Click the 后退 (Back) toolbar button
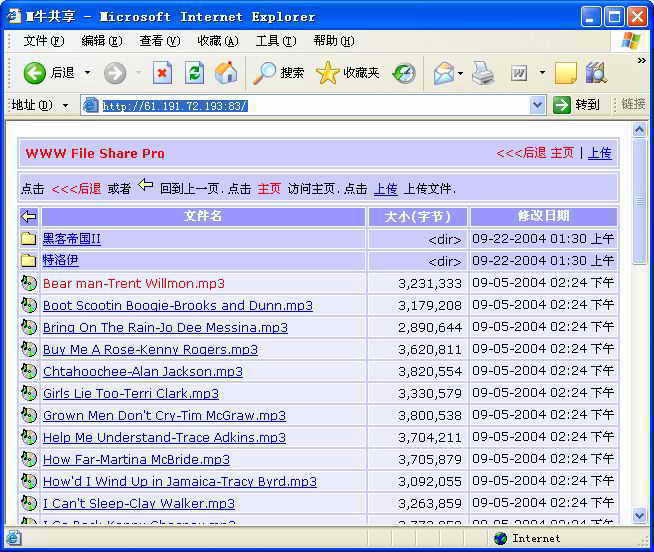 50,72
